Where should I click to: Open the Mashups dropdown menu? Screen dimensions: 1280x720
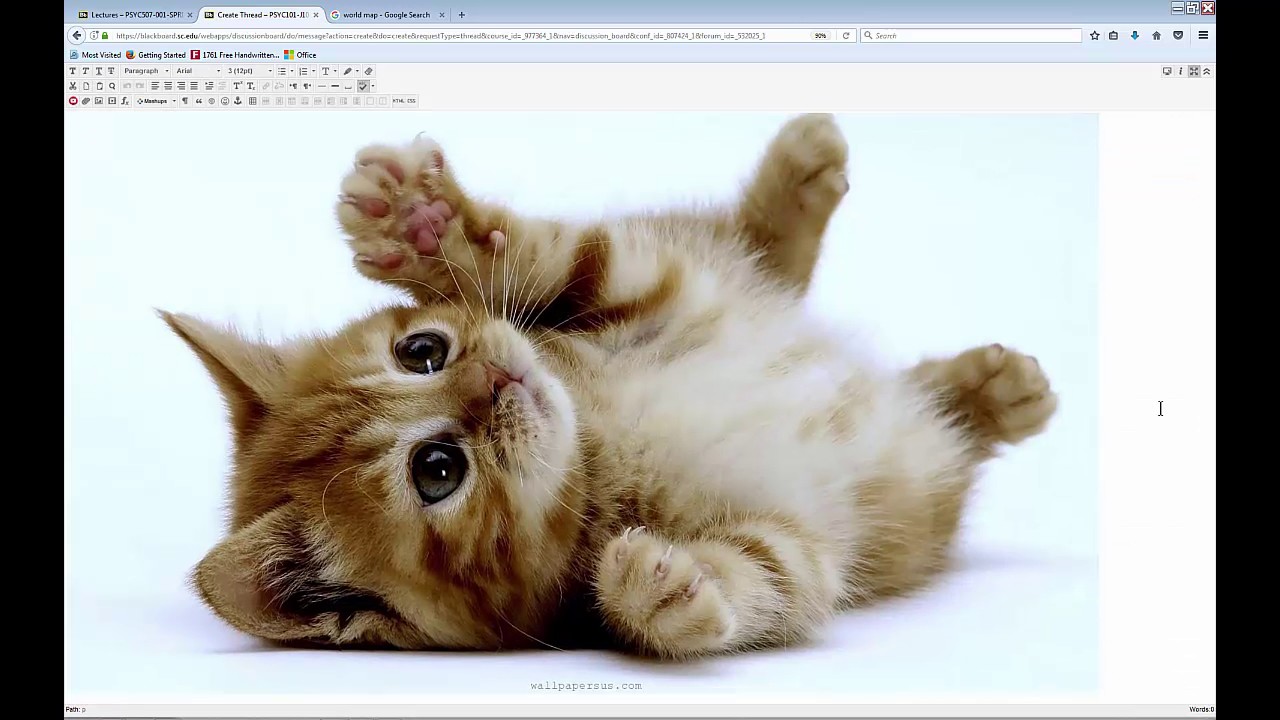pos(156,101)
